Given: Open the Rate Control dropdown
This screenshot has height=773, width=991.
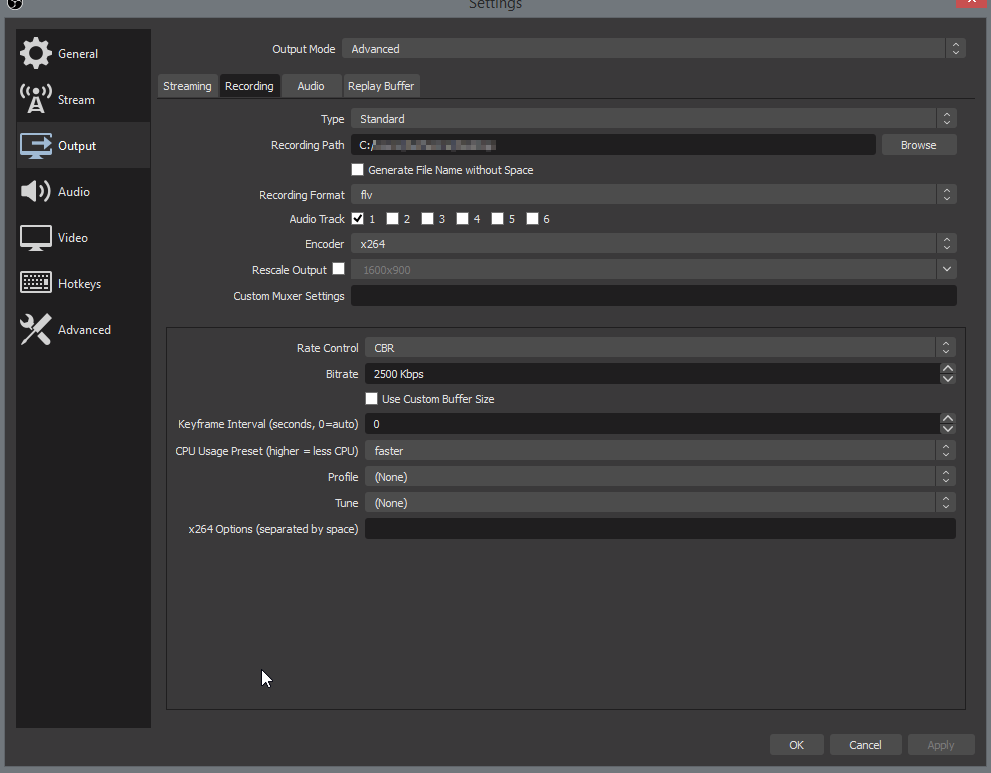Looking at the screenshot, I should coord(659,348).
